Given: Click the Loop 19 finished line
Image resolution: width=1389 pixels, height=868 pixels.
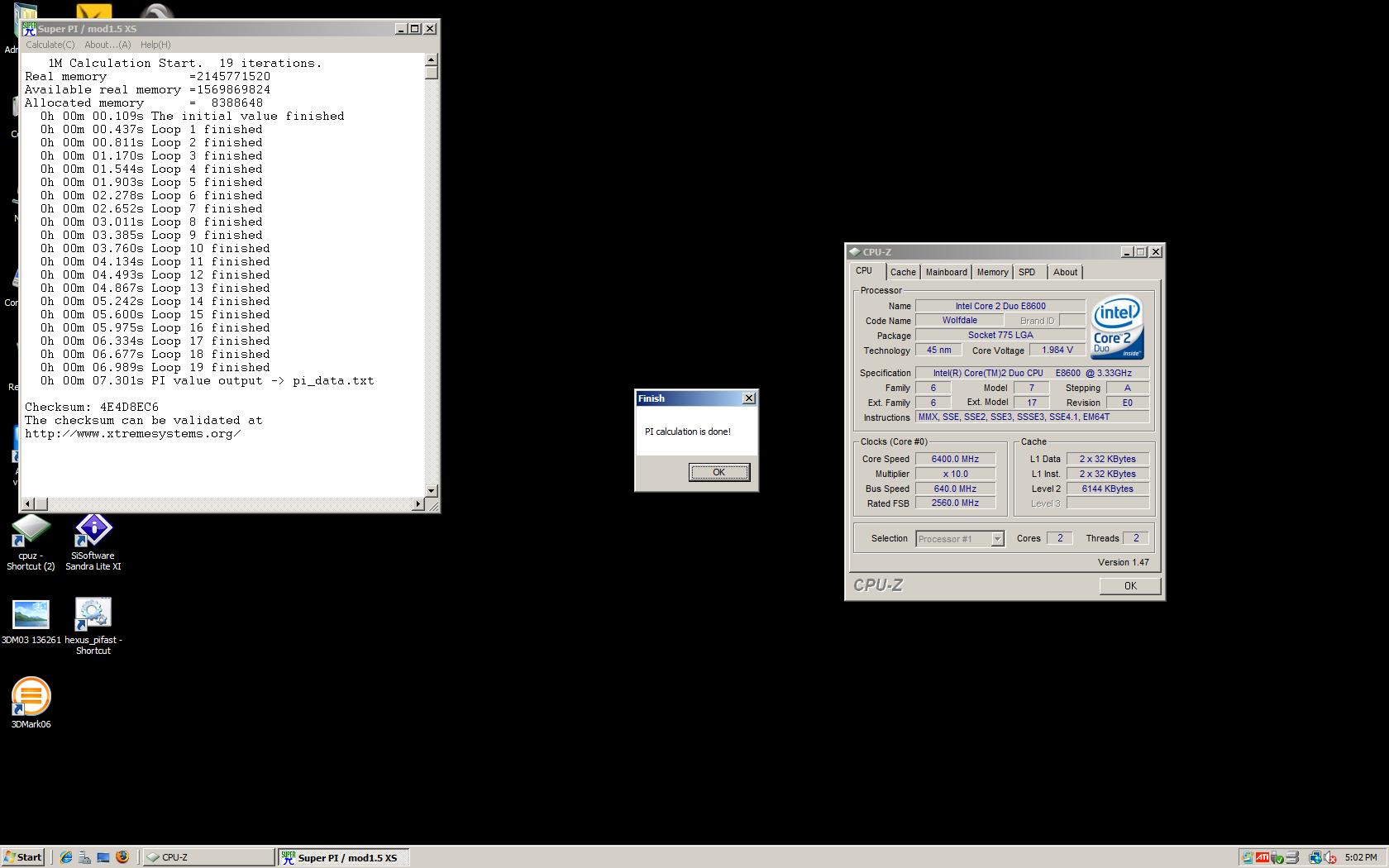Looking at the screenshot, I should tap(155, 367).
